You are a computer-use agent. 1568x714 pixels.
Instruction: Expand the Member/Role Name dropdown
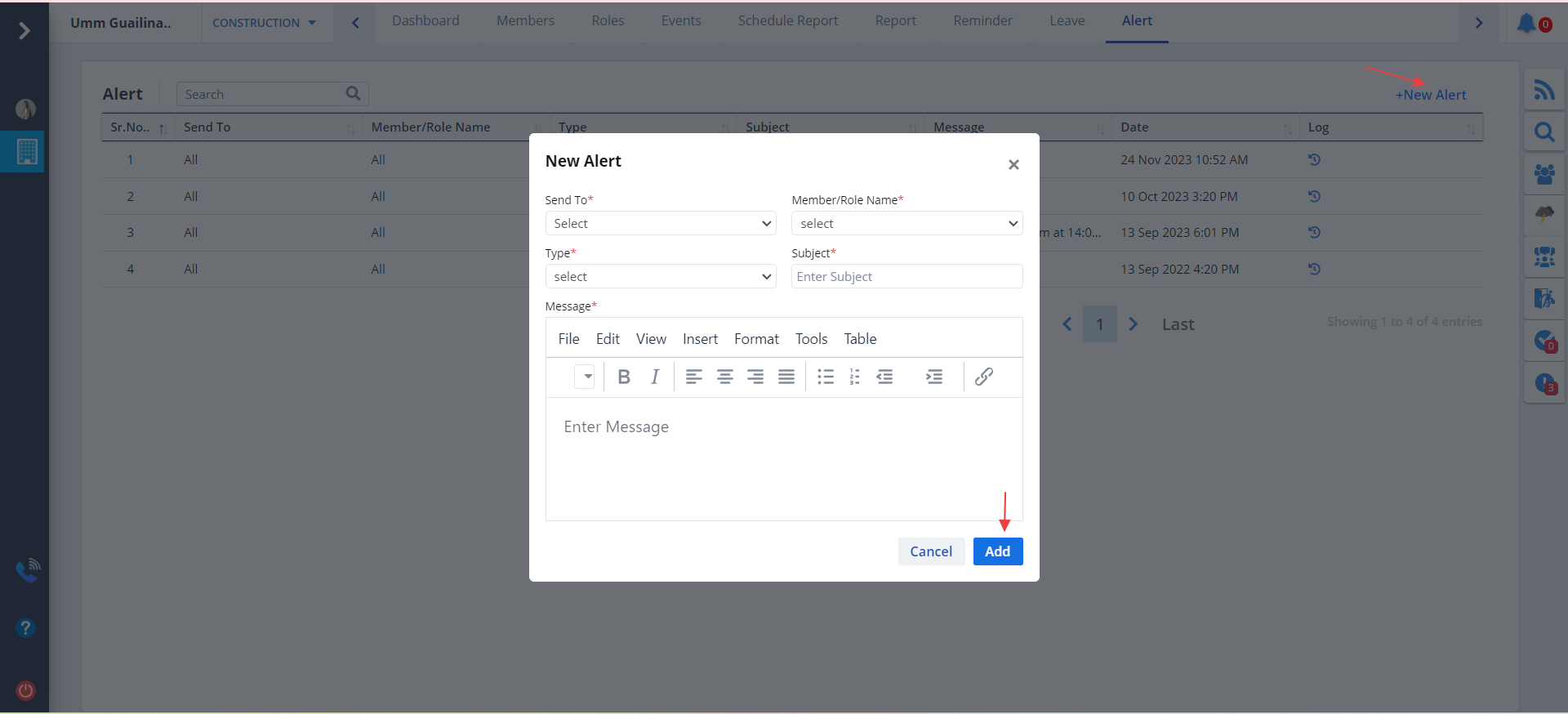906,224
